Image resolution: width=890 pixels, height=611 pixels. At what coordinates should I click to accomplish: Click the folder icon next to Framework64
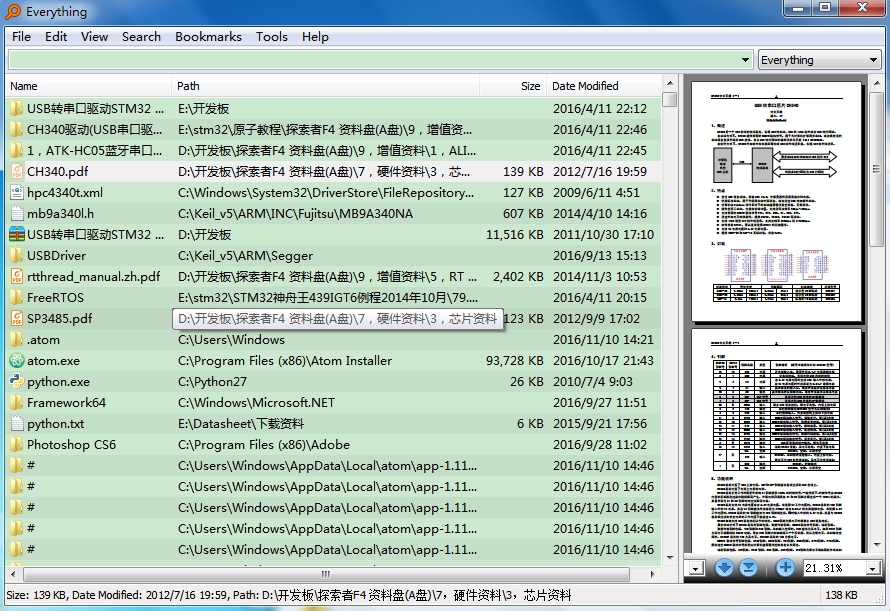(17, 403)
